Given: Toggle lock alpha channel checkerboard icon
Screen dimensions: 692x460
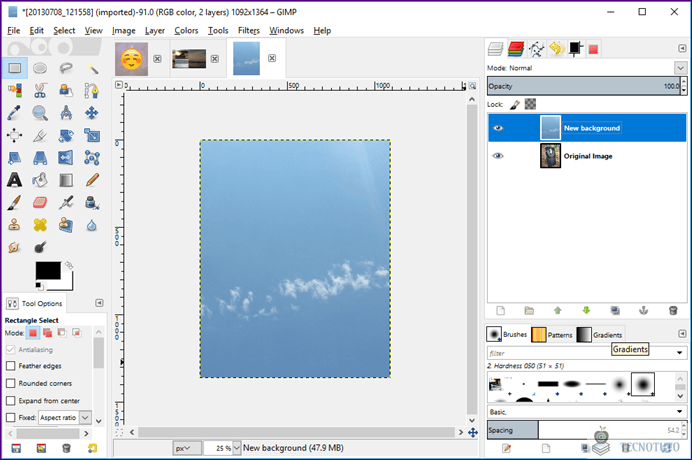Looking at the screenshot, I should 530,104.
